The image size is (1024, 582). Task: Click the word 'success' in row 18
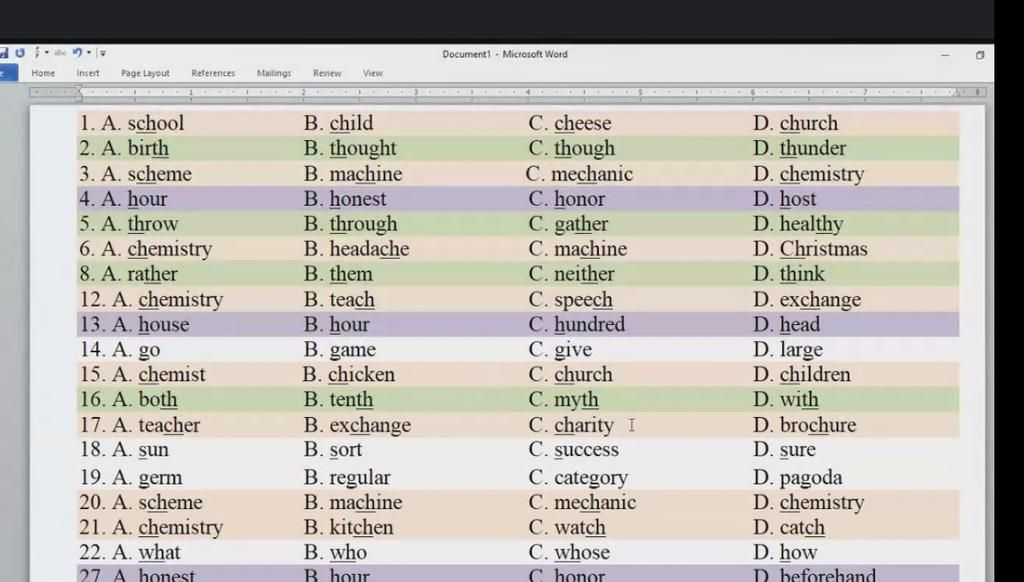[586, 449]
